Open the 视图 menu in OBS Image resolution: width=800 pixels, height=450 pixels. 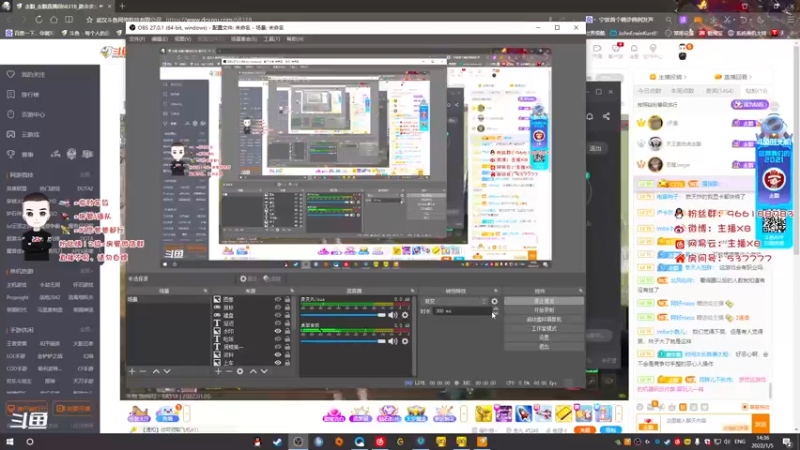click(x=183, y=39)
